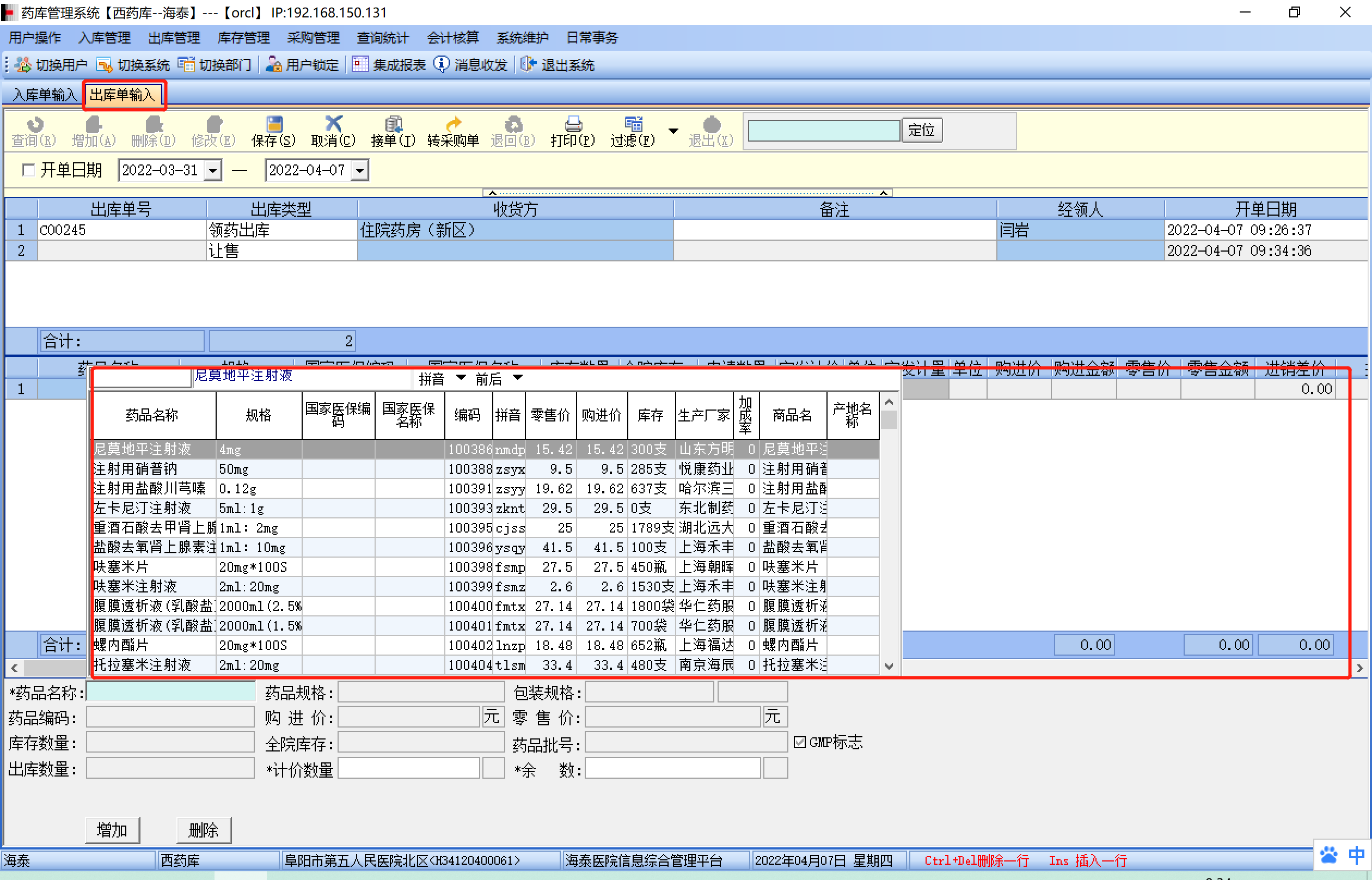
Task: Open the end date 2022-04-07 dropdown
Action: [360, 170]
